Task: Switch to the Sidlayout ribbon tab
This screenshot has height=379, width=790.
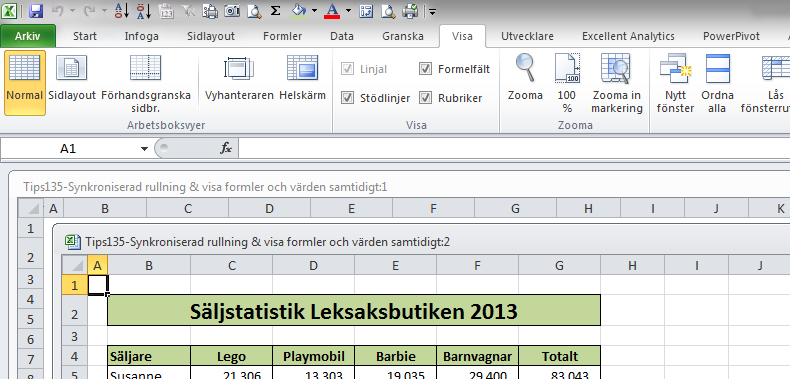Action: tap(211, 36)
